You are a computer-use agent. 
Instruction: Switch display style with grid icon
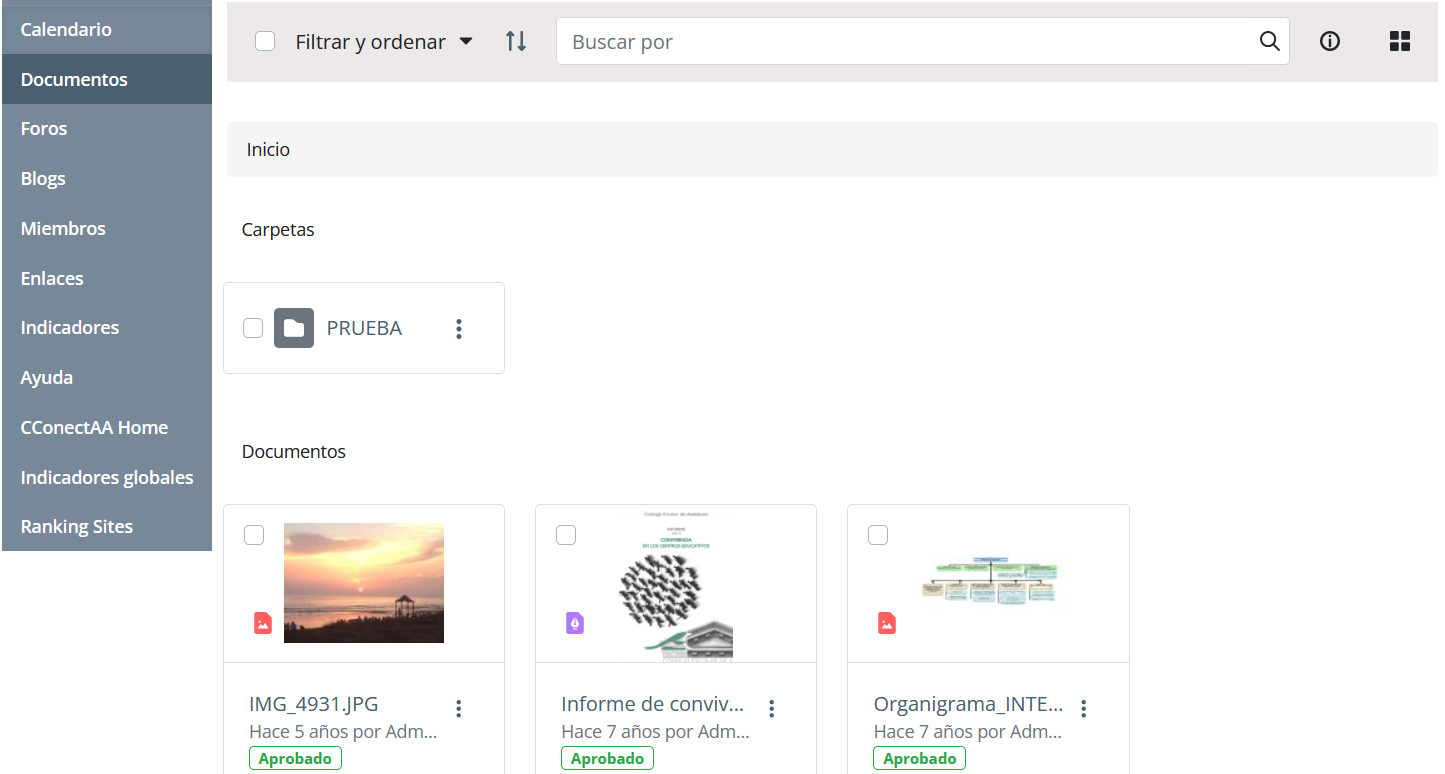pos(1400,42)
